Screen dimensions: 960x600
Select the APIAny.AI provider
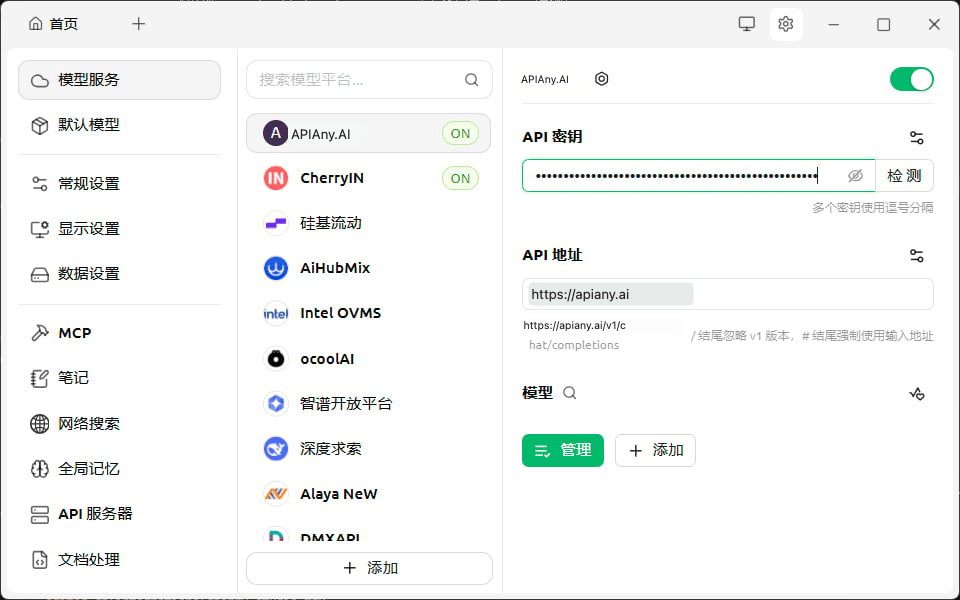369,133
